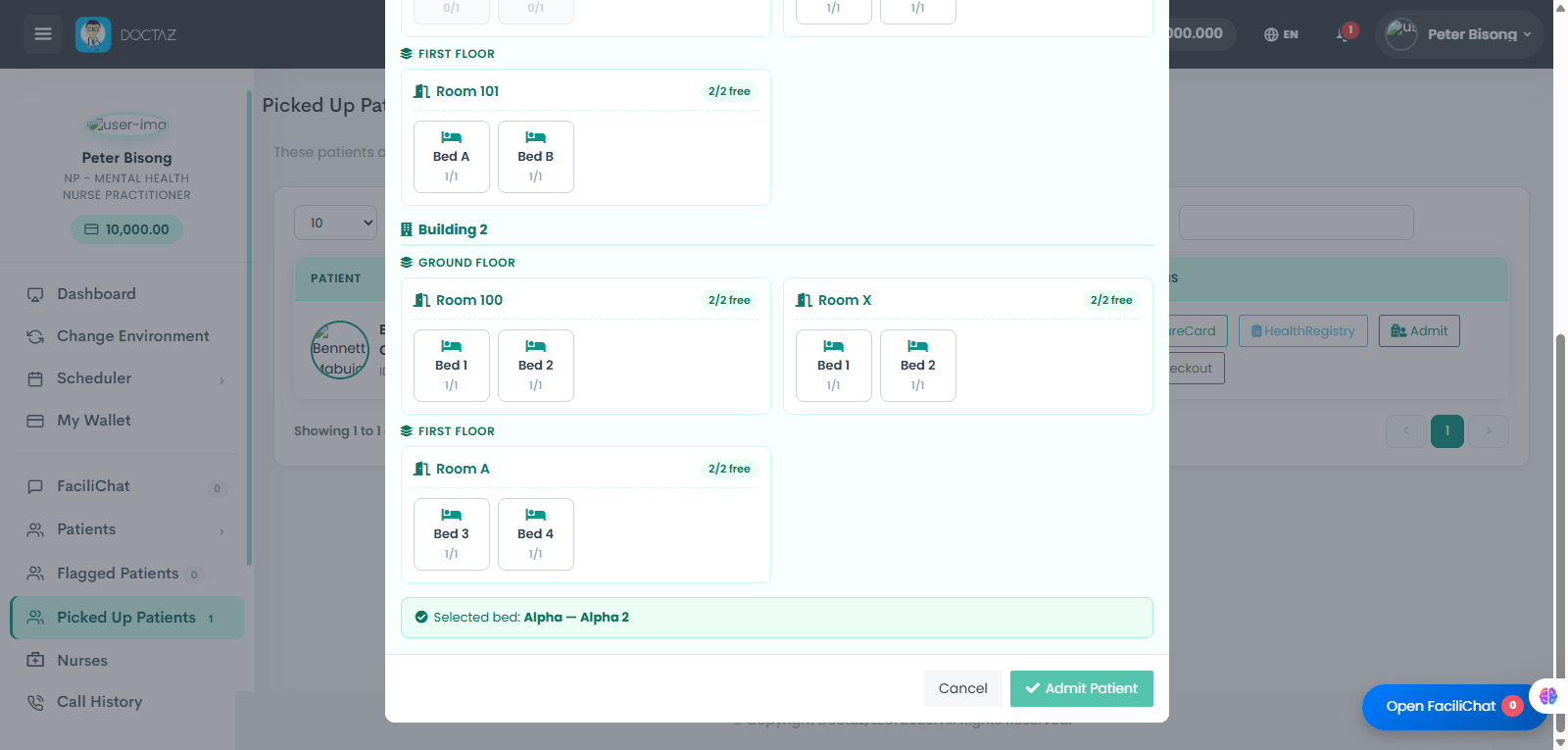The image size is (1568, 750).
Task: Click the Room 100 2/2 free badge
Action: 729,300
